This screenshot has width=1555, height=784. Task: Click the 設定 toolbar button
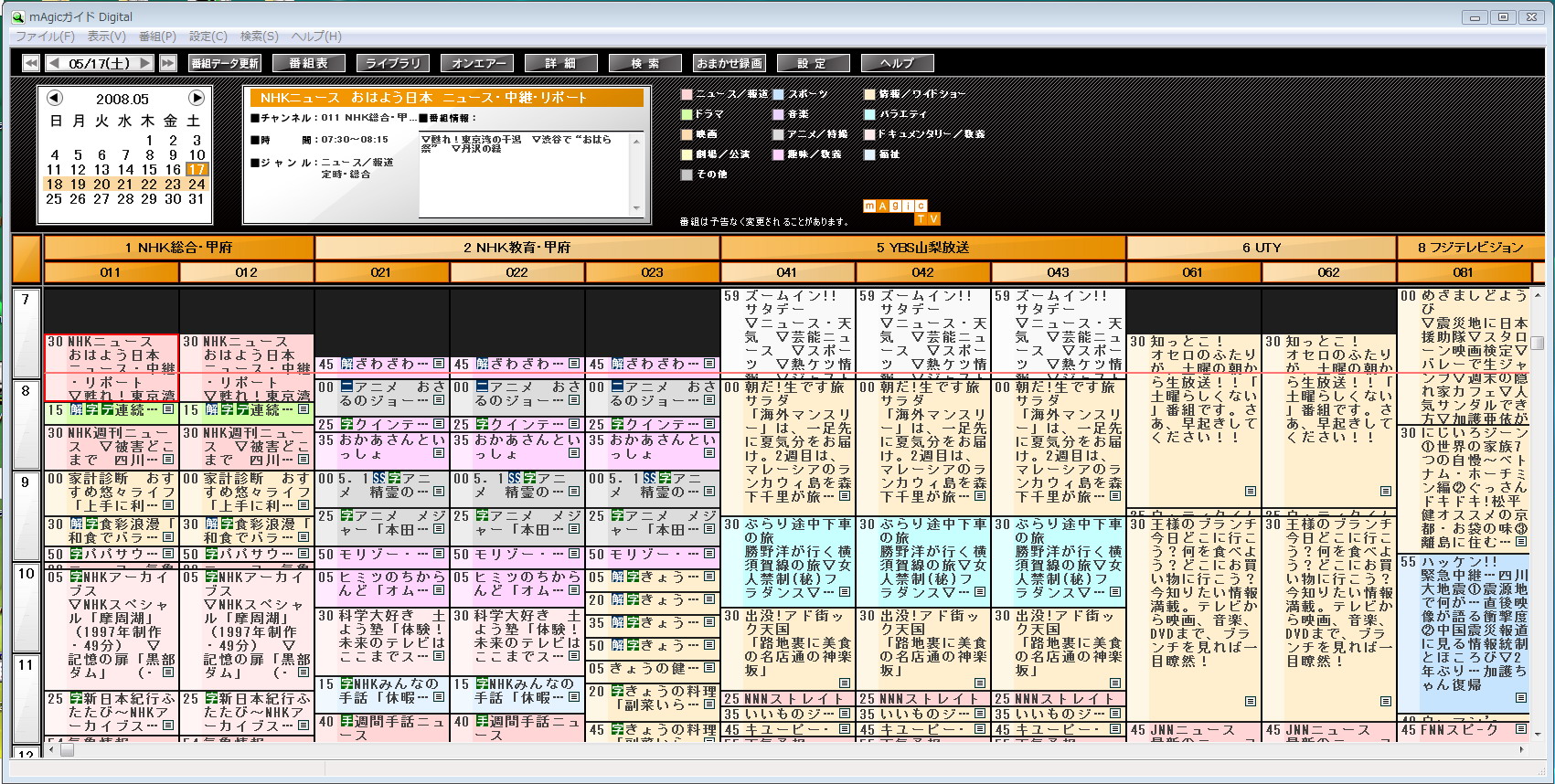pyautogui.click(x=813, y=63)
